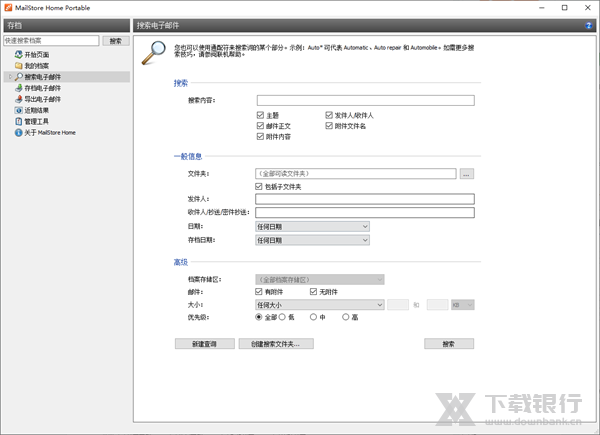This screenshot has width=600, height=435.
Task: Click the large magnifying glass graphic
Action: tap(154, 52)
